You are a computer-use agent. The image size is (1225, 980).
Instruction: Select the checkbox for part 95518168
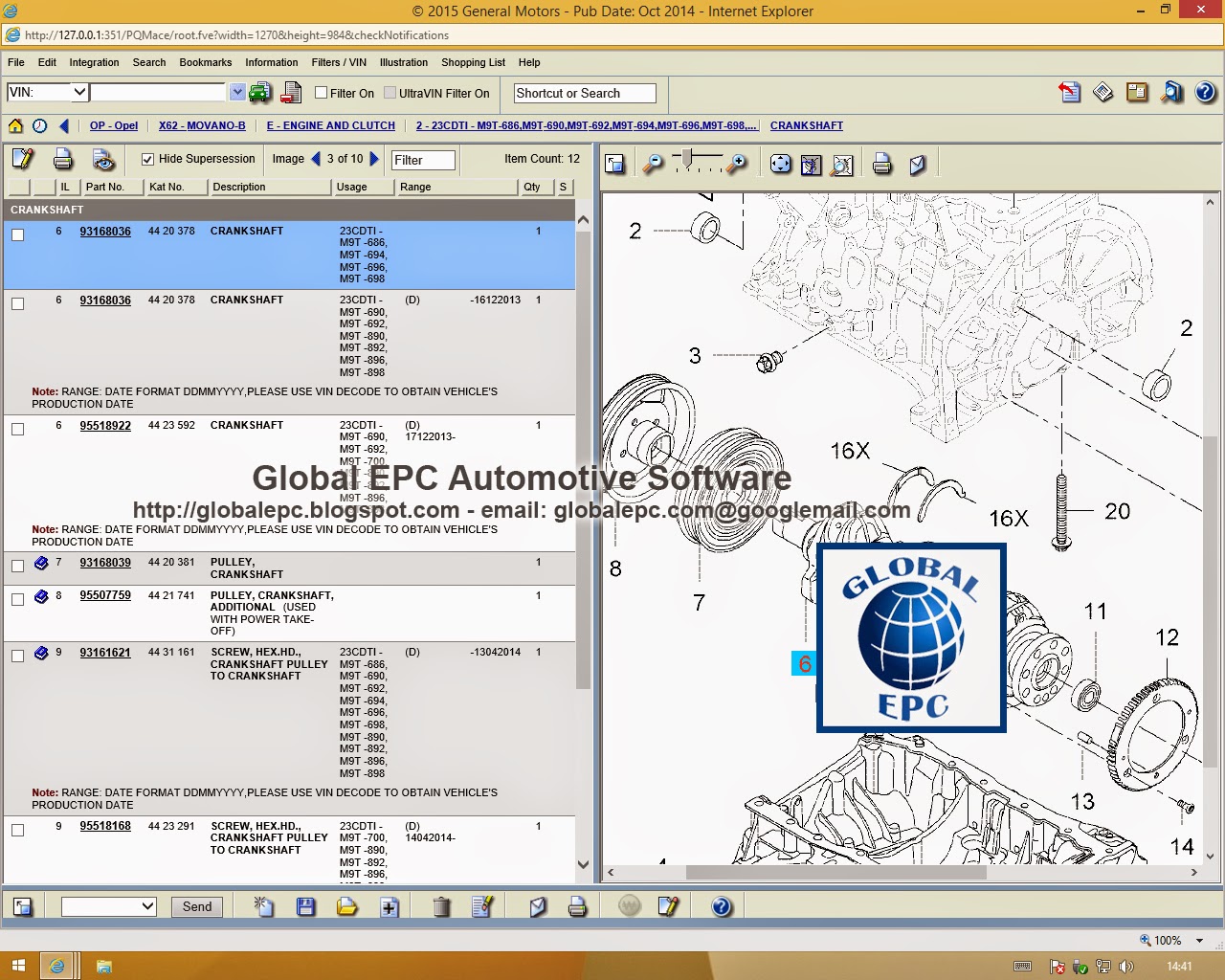pos(17,830)
